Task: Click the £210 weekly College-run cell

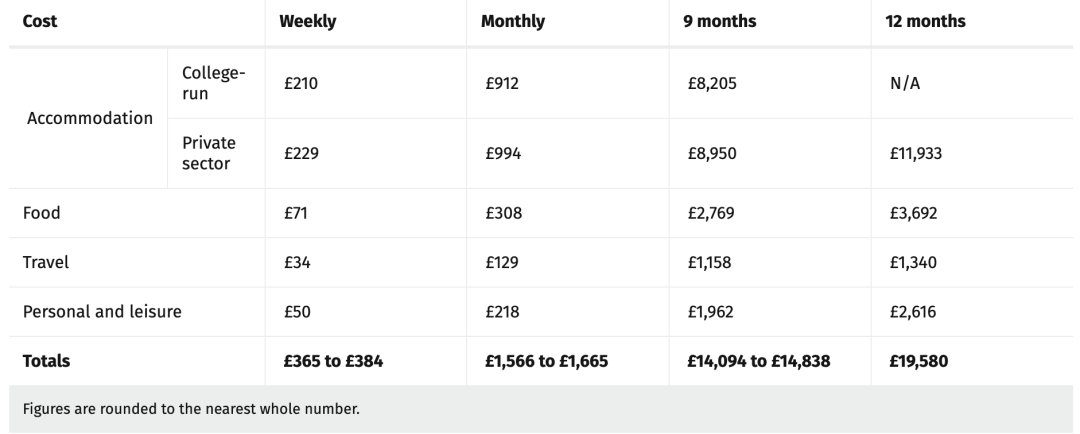Action: click(301, 83)
